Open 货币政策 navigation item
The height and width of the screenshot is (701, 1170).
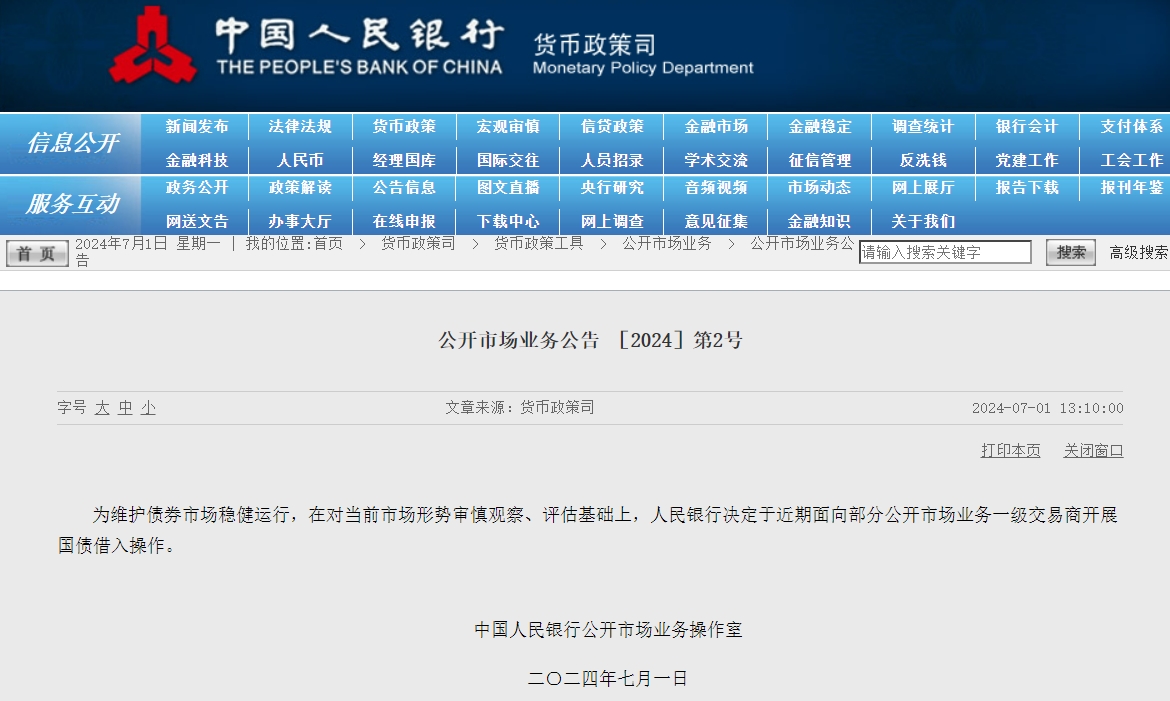point(404,127)
